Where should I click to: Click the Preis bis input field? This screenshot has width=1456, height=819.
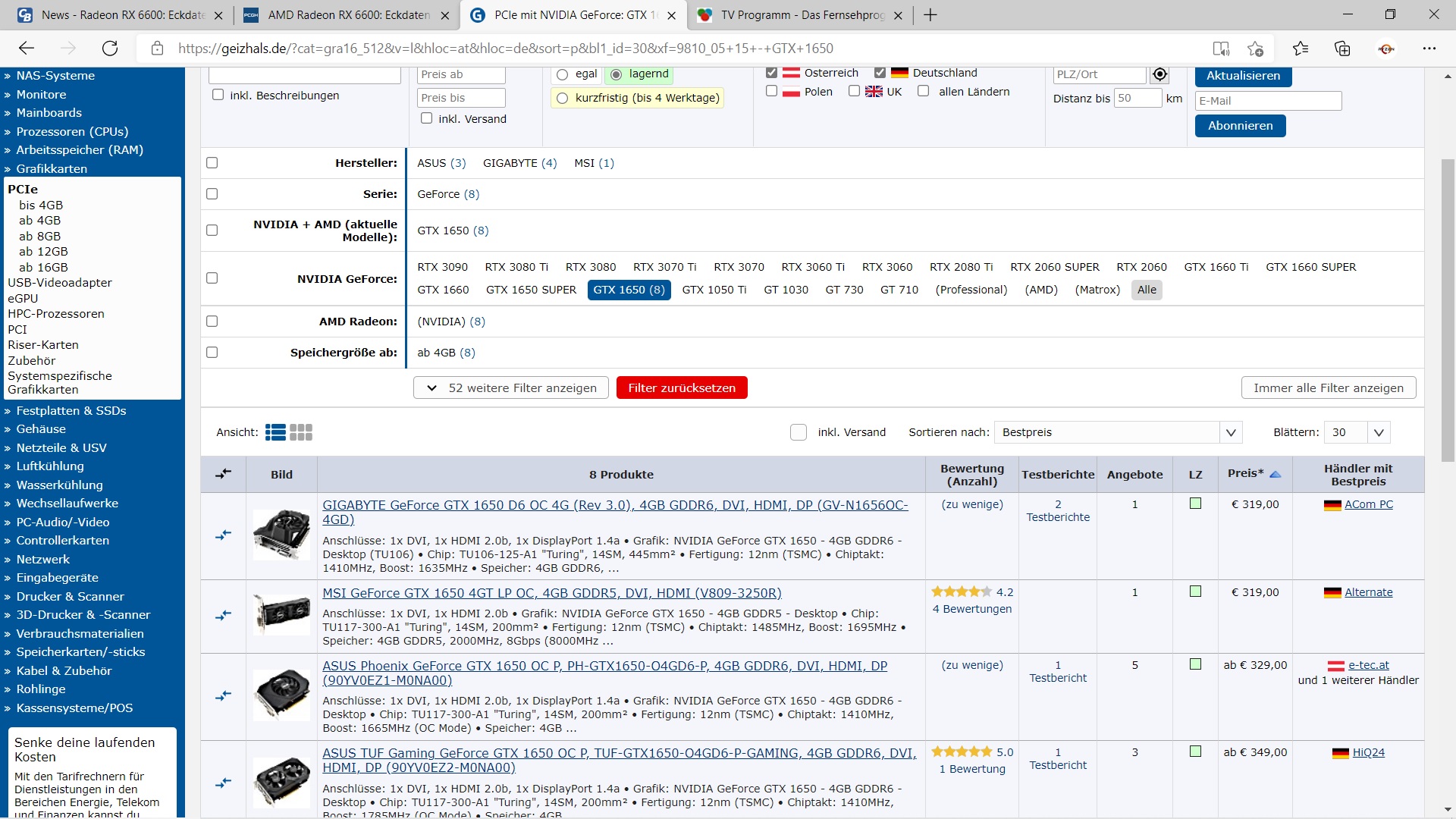pyautogui.click(x=460, y=98)
